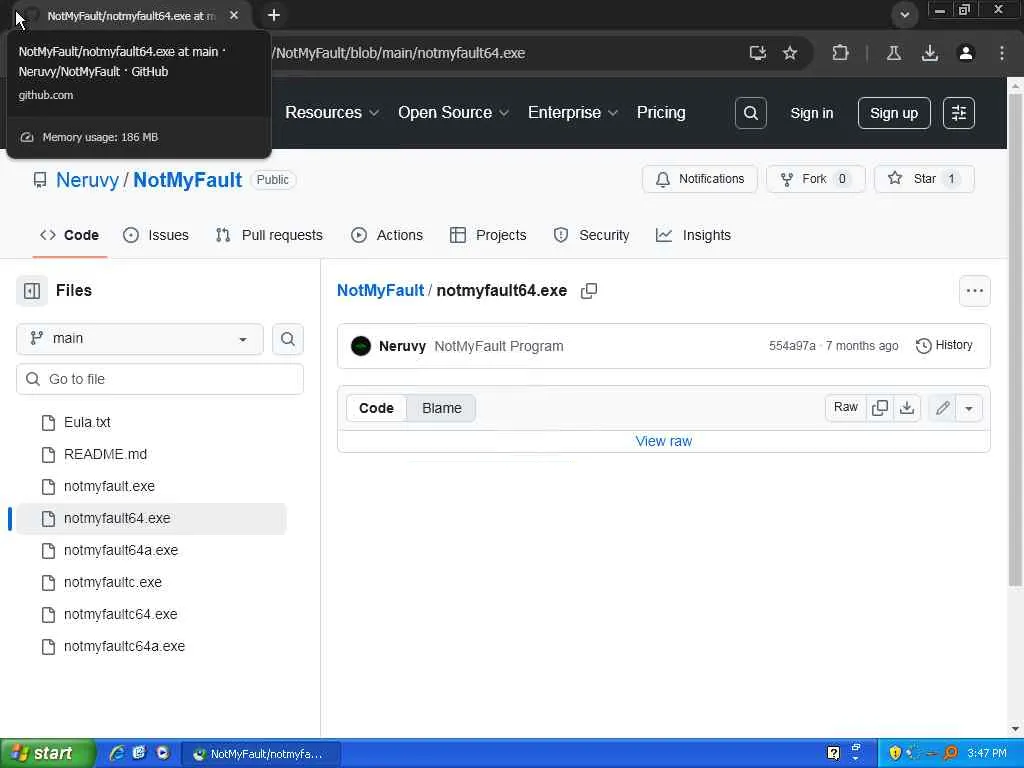Click the Chrome Labs flask icon
This screenshot has height=768, width=1024.
tap(893, 53)
